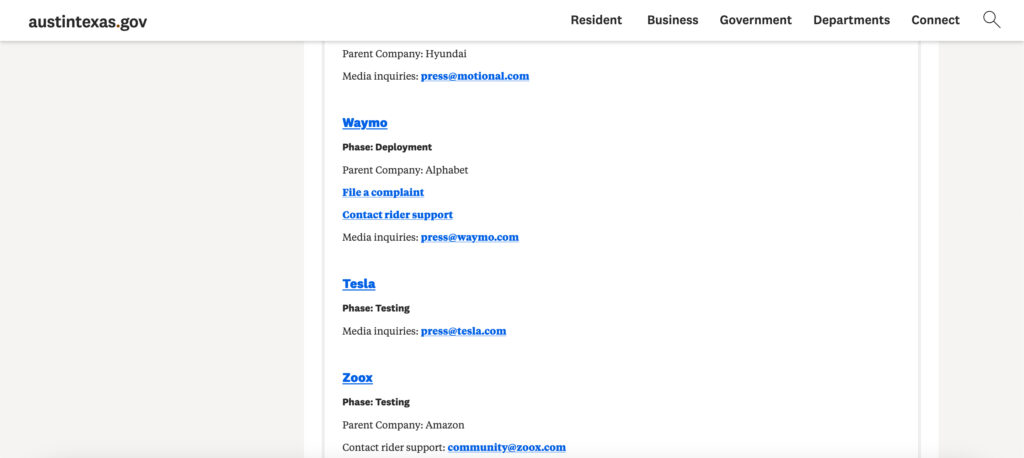Go to austintexas.gov home logo

click(88, 22)
